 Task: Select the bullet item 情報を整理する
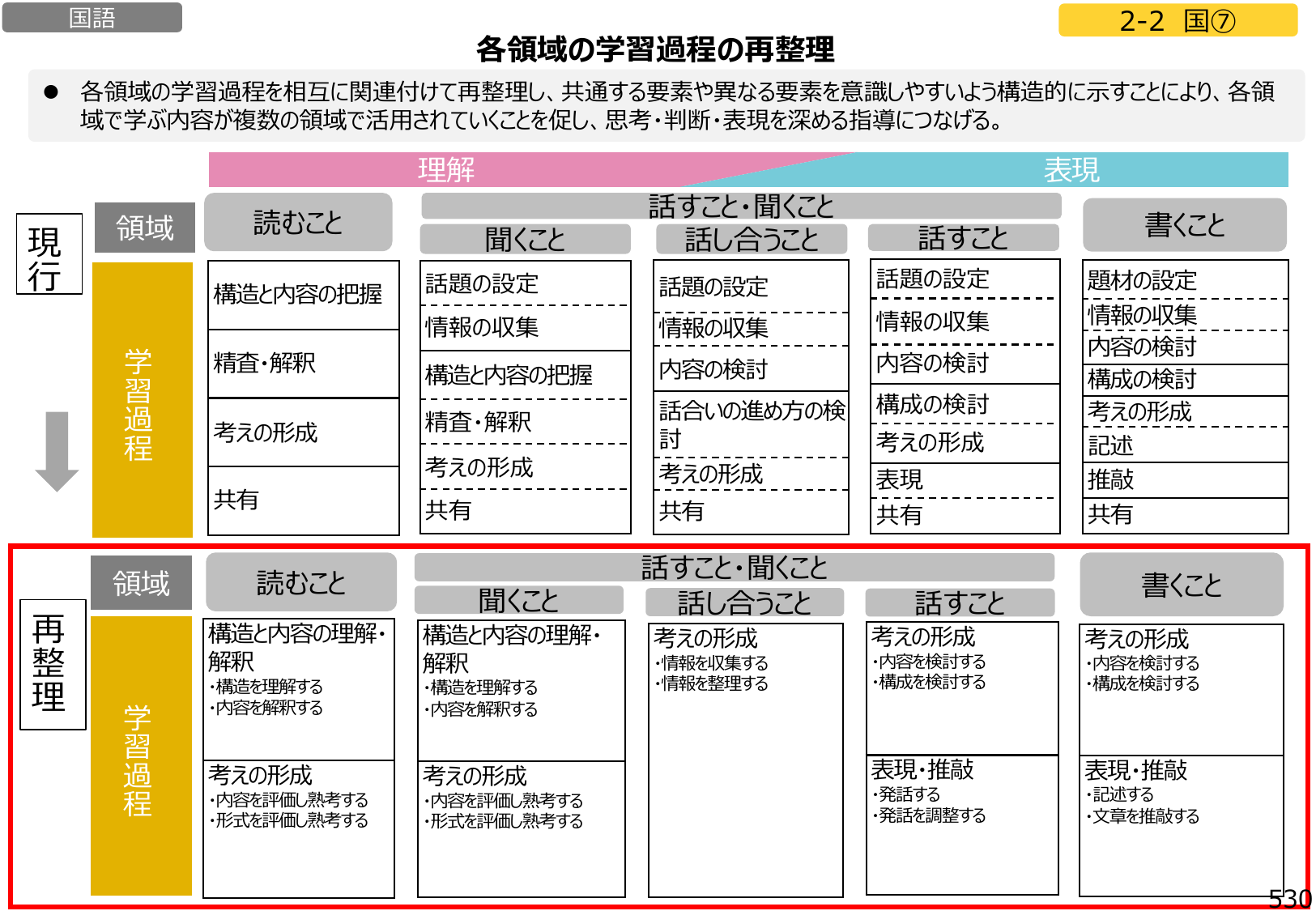pos(711,683)
